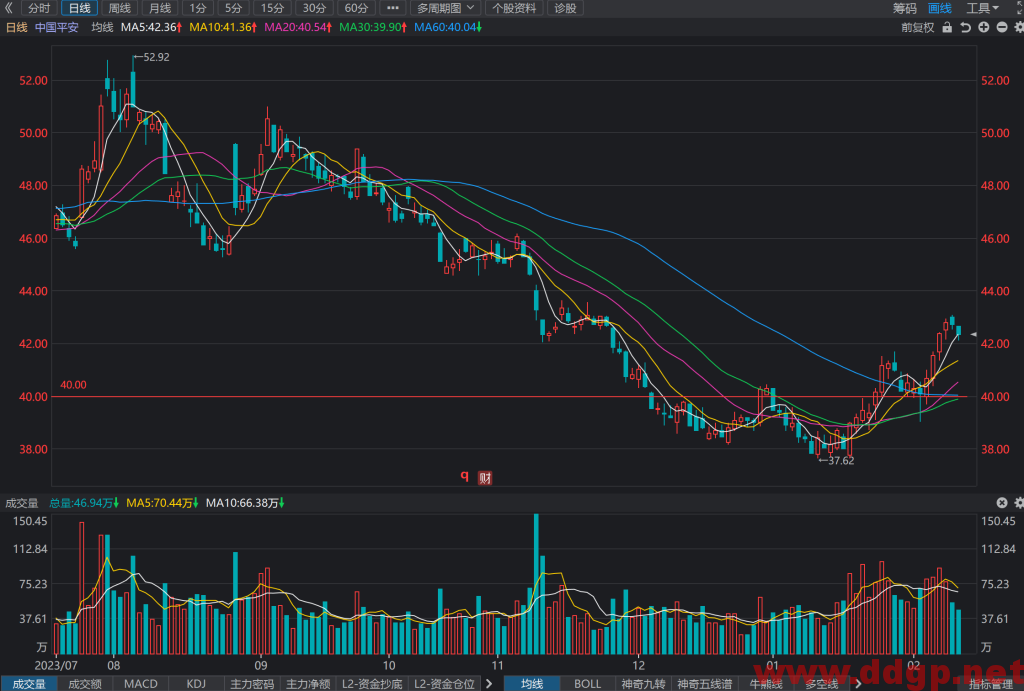The image size is (1024, 691).
Task: Open the 前复权 adjustment selector
Action: click(918, 27)
